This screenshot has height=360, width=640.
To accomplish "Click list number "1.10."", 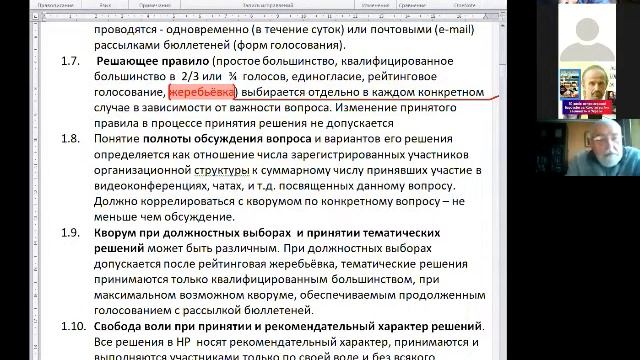I will [73, 327].
